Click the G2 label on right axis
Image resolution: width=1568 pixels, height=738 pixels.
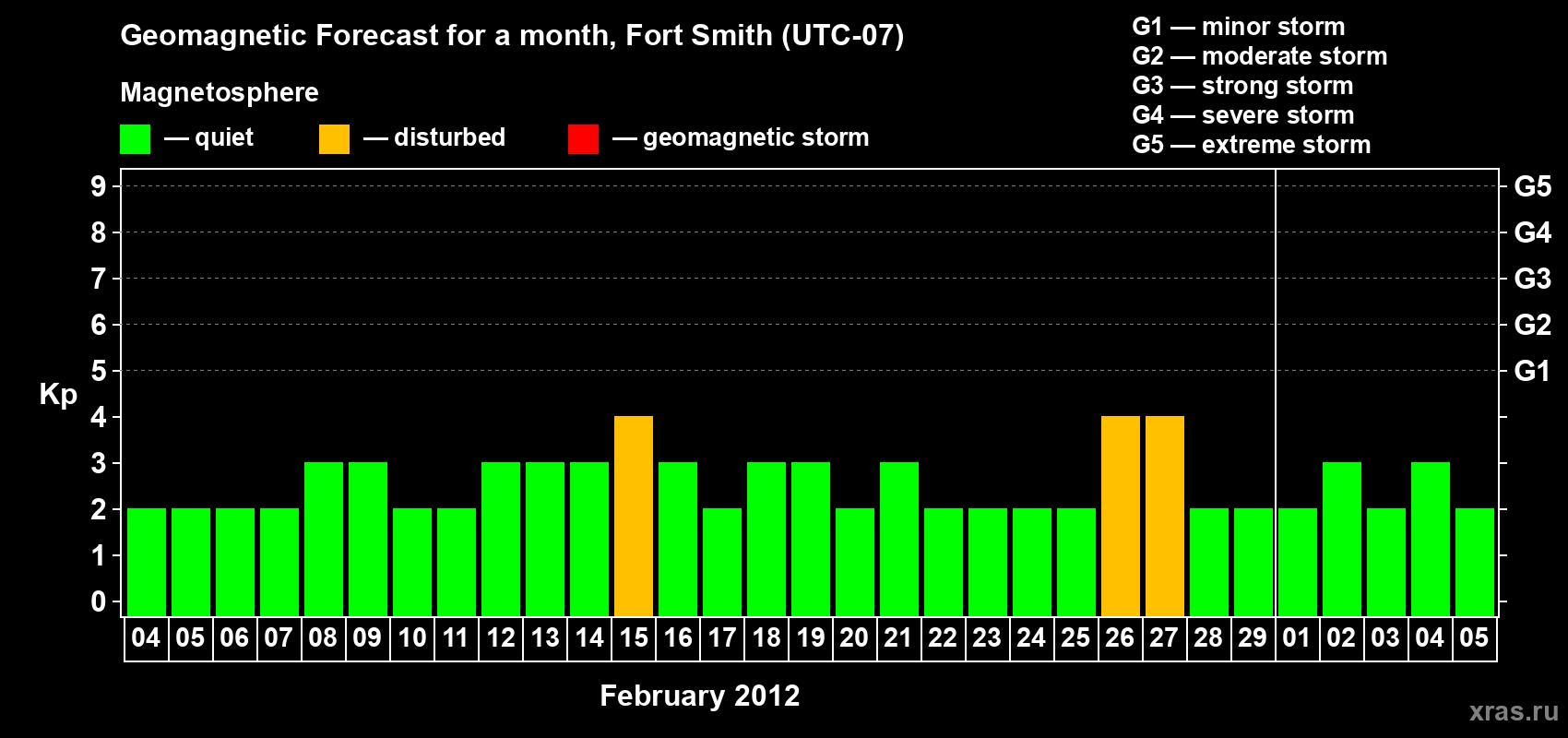click(1533, 325)
